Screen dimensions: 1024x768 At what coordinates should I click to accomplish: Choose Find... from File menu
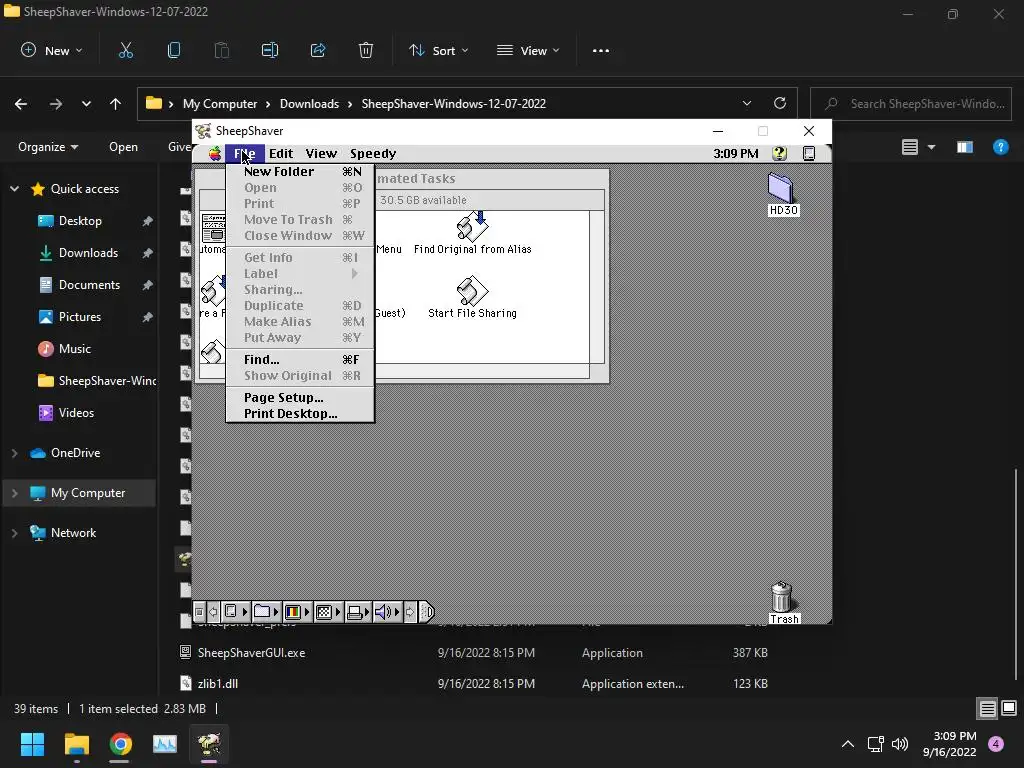click(300, 360)
